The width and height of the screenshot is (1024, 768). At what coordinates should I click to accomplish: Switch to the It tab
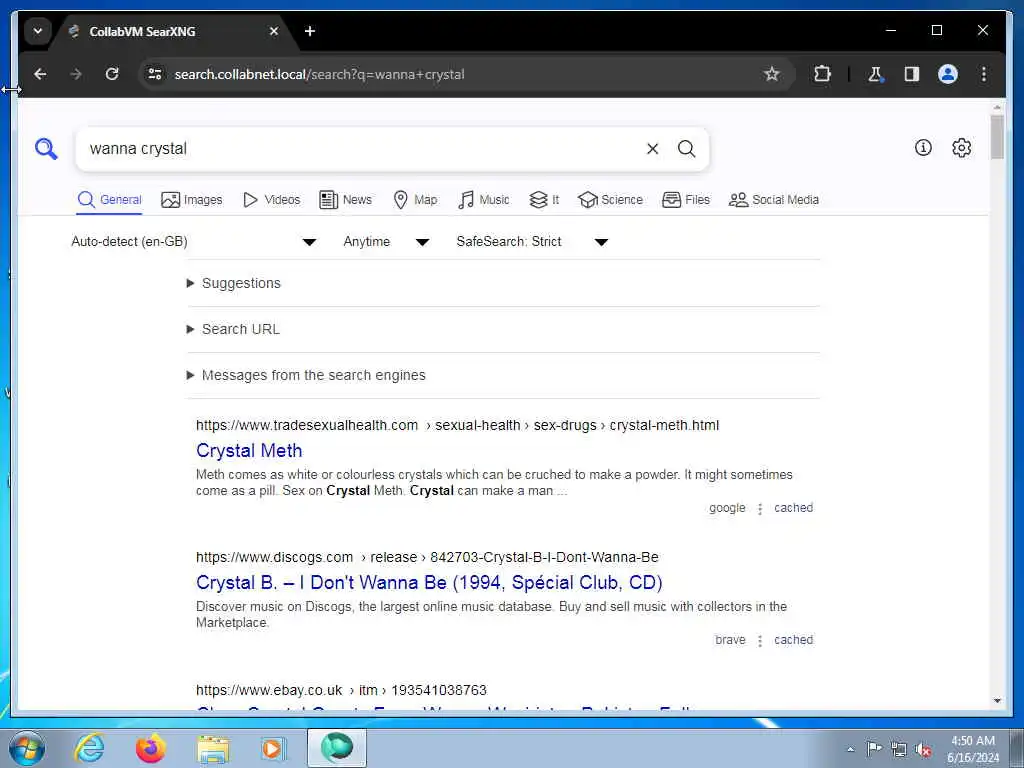(x=544, y=200)
